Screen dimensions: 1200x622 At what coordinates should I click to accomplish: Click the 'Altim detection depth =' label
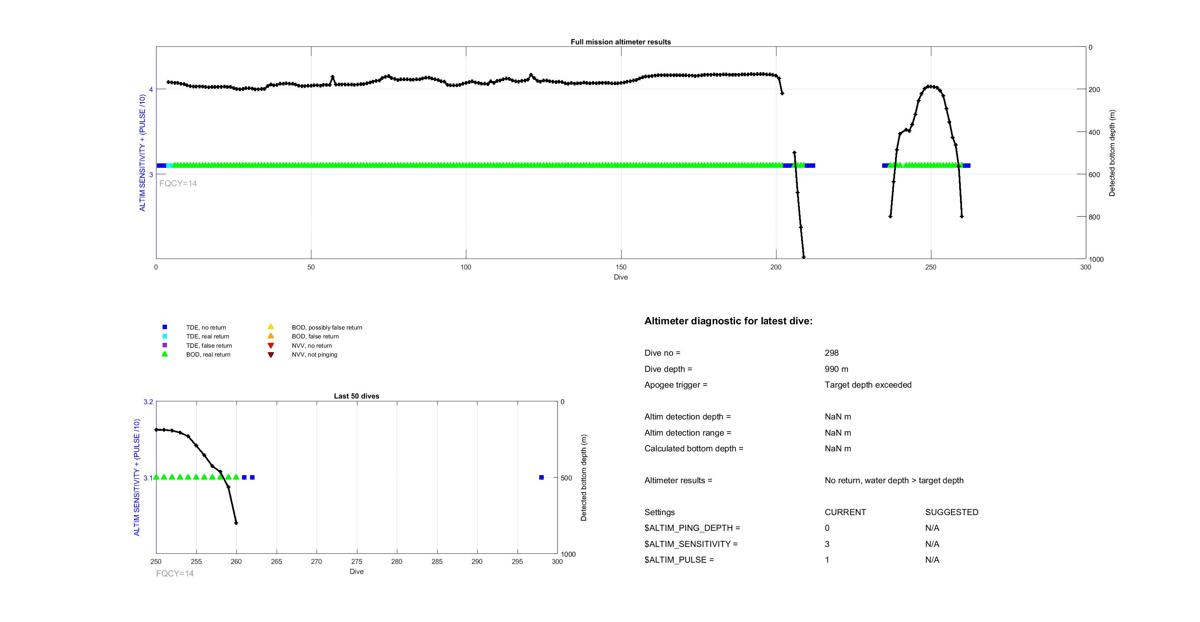coord(688,417)
